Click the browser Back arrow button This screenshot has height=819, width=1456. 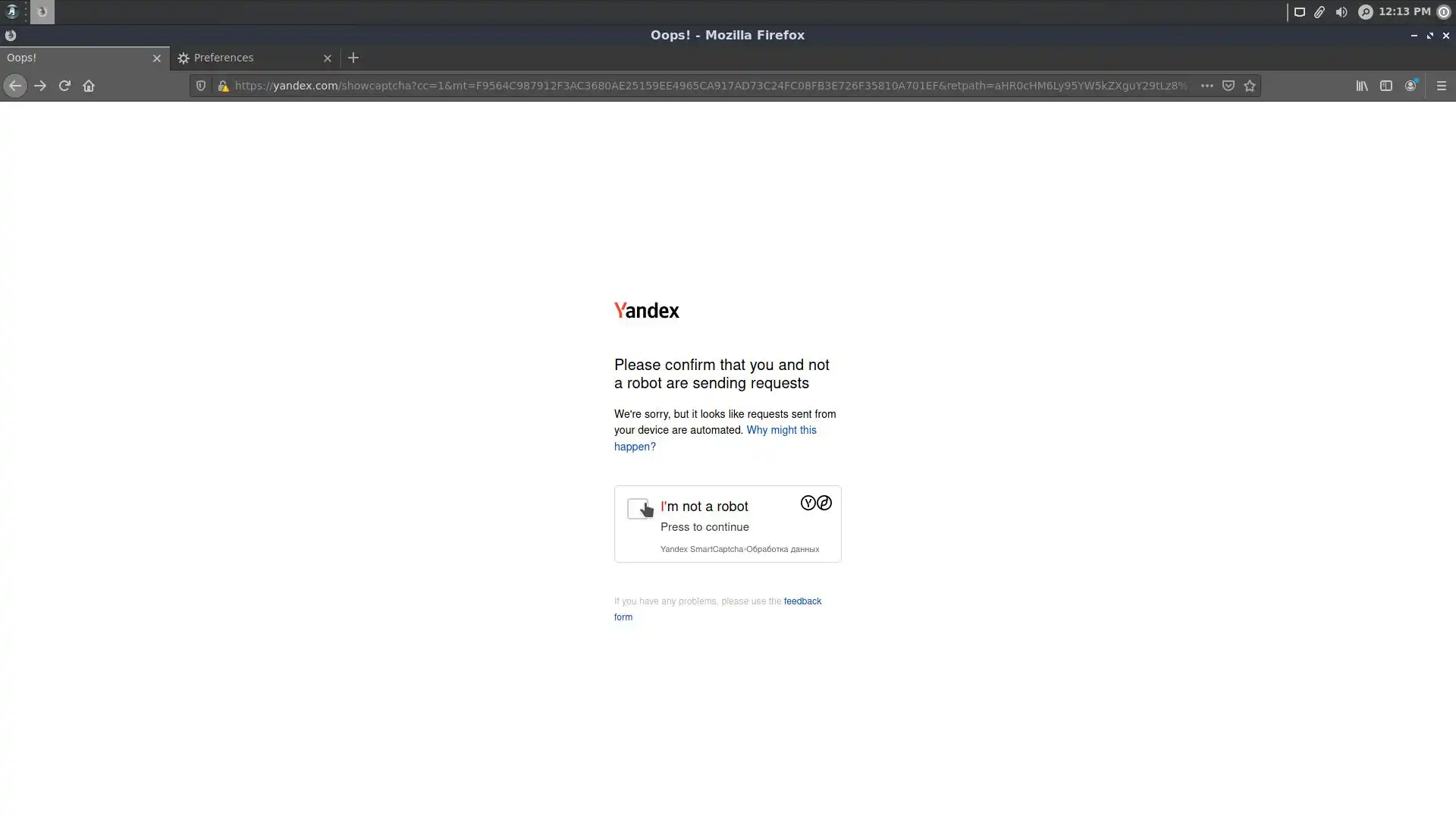14,86
